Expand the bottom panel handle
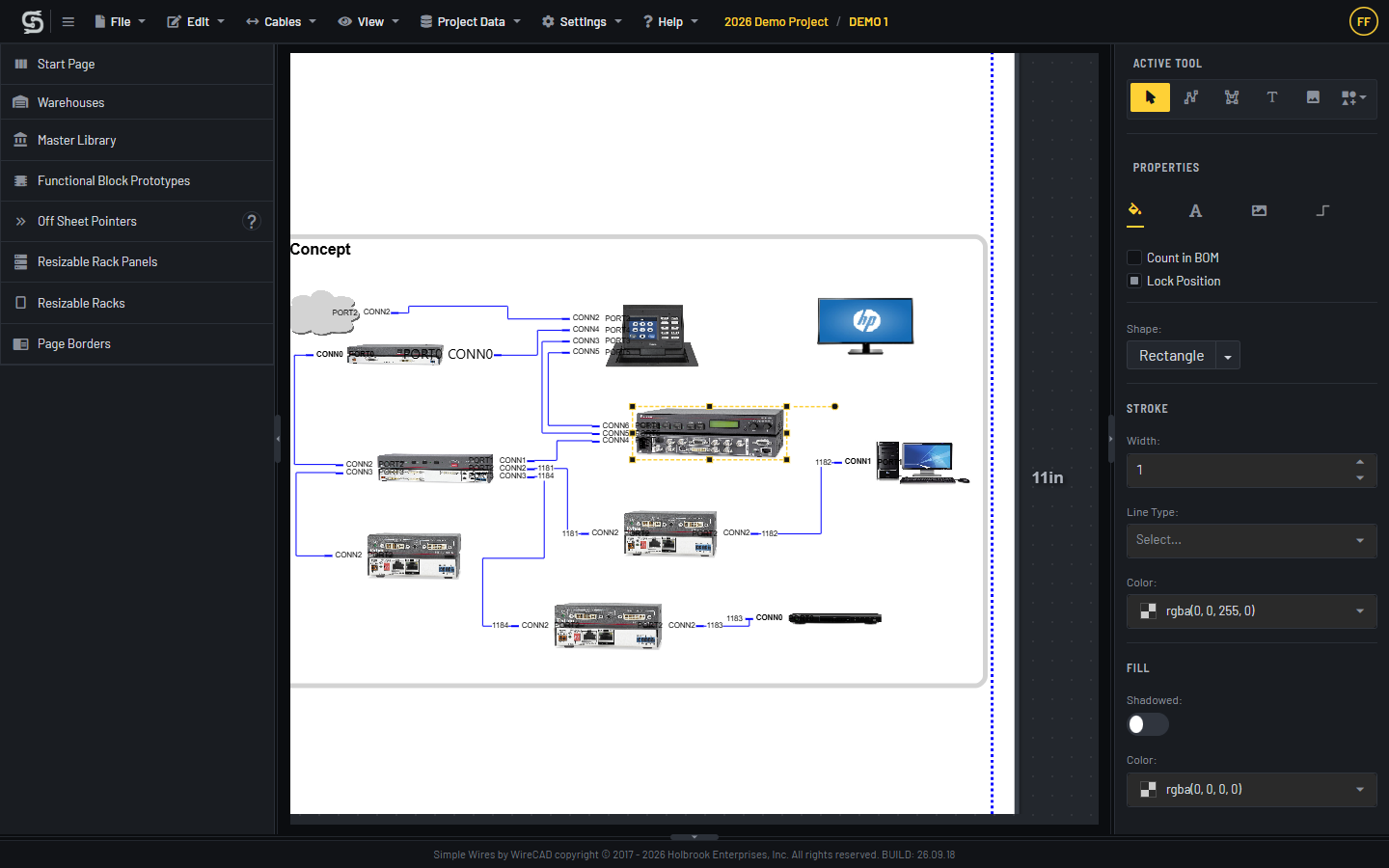Screen dimensions: 1389x868 point(694,837)
